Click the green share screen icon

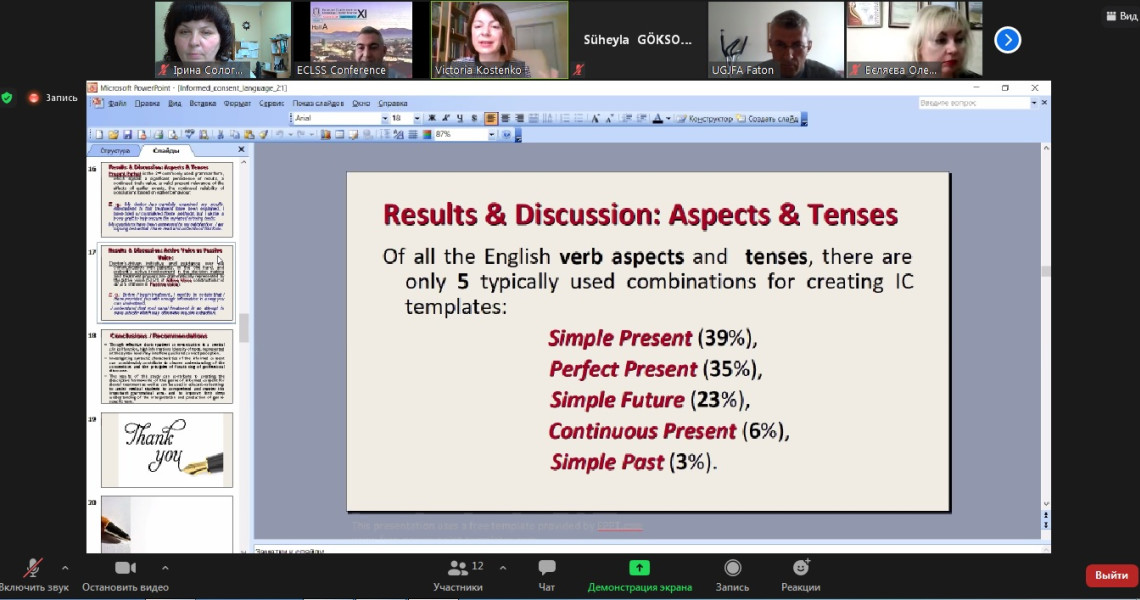coord(639,568)
